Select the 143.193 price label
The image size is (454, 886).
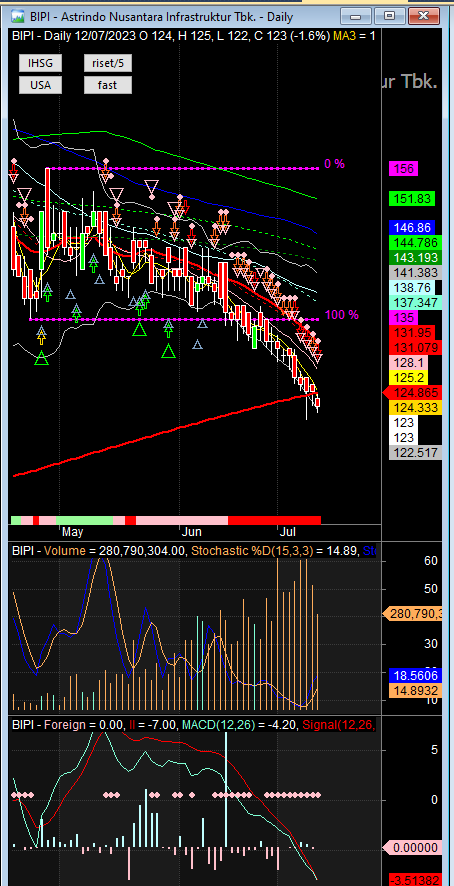coord(415,258)
